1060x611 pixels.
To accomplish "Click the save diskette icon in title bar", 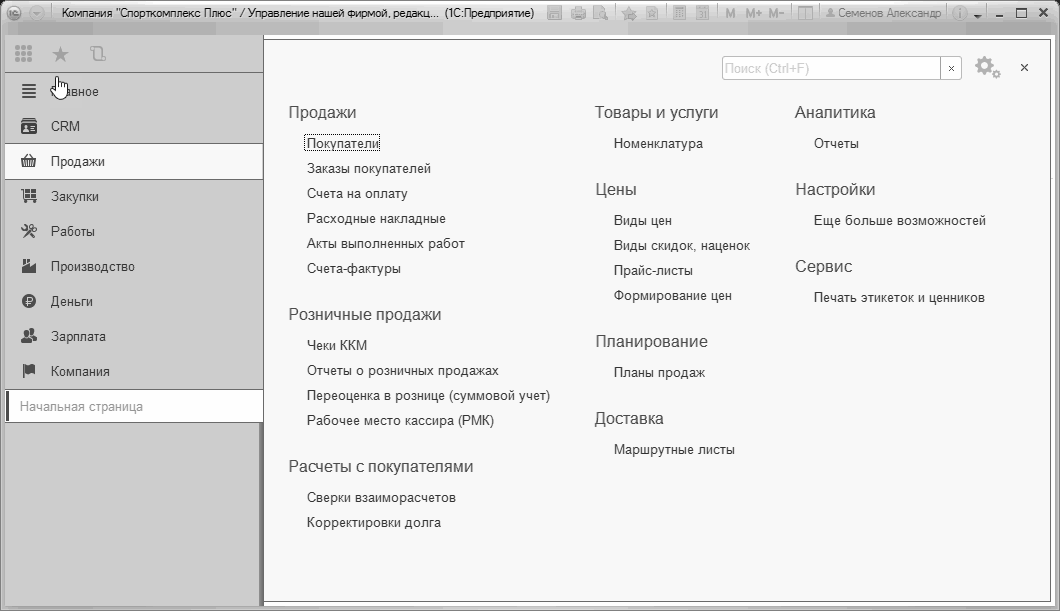I will (554, 13).
